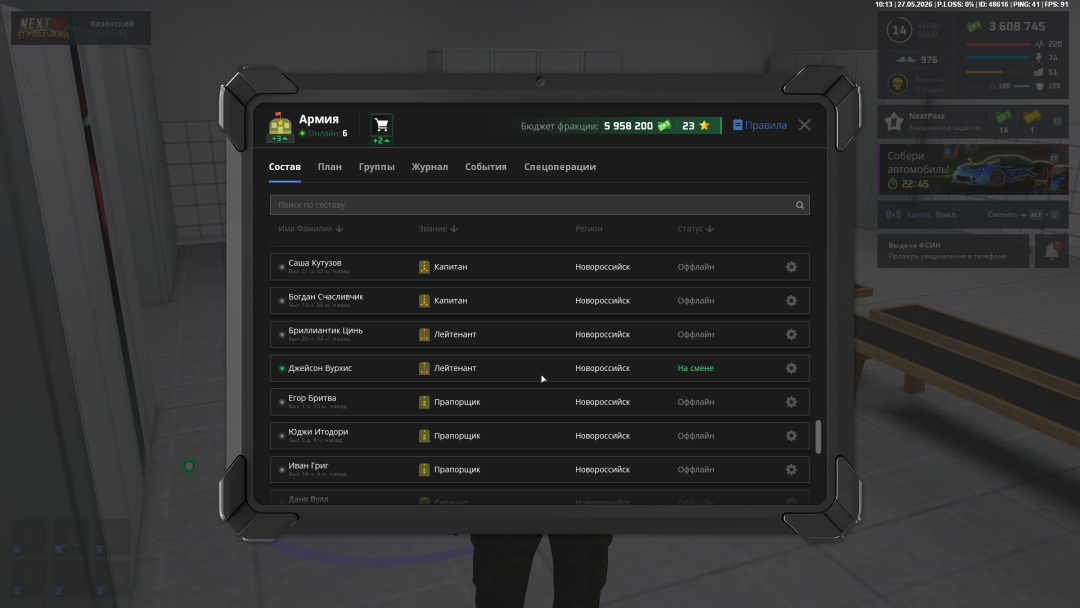The width and height of the screenshot is (1080, 608).
Task: Open settings gear for Егор Бритва
Action: 791,401
